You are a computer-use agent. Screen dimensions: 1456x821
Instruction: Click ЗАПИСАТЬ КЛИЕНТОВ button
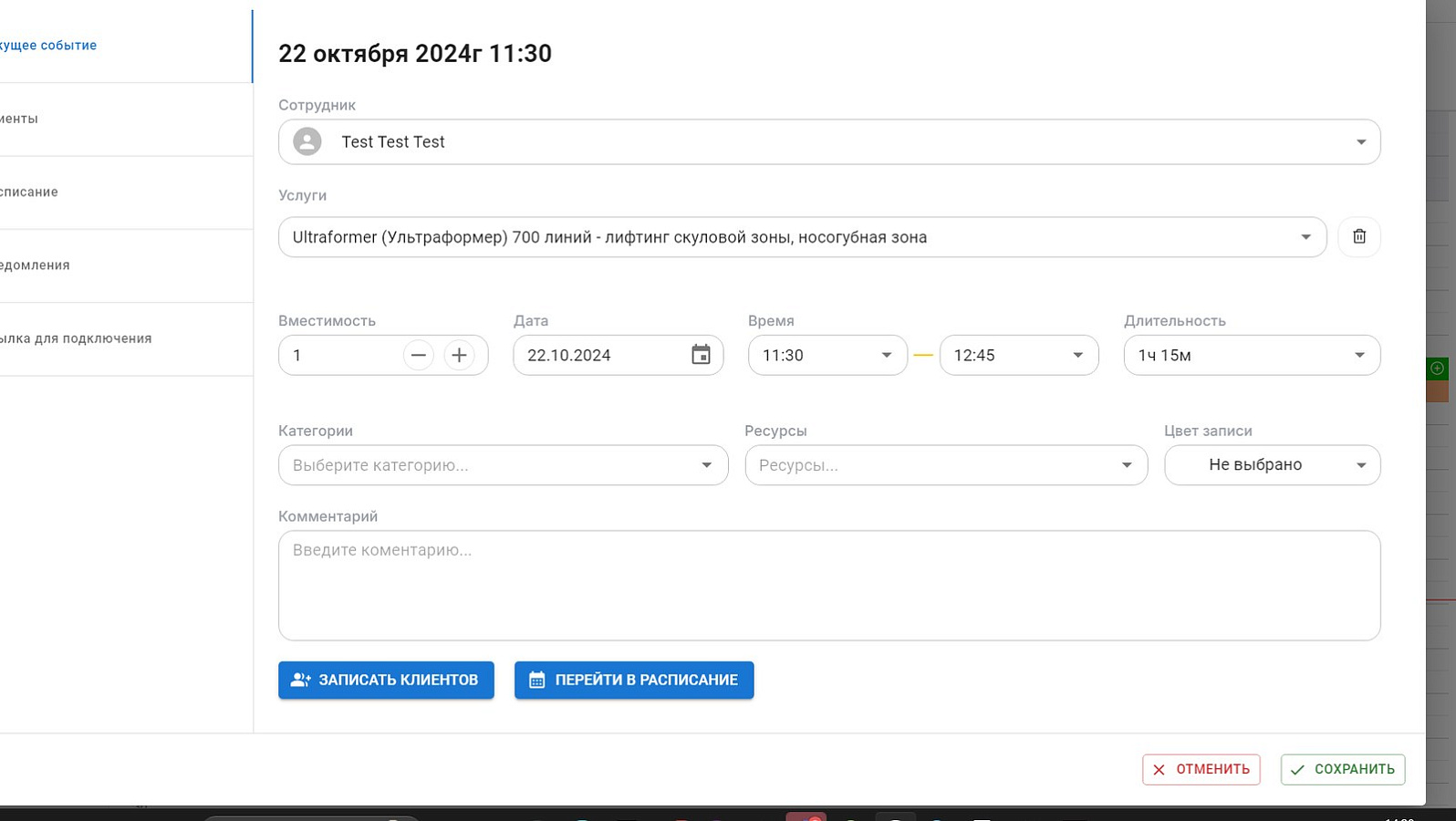click(x=386, y=680)
